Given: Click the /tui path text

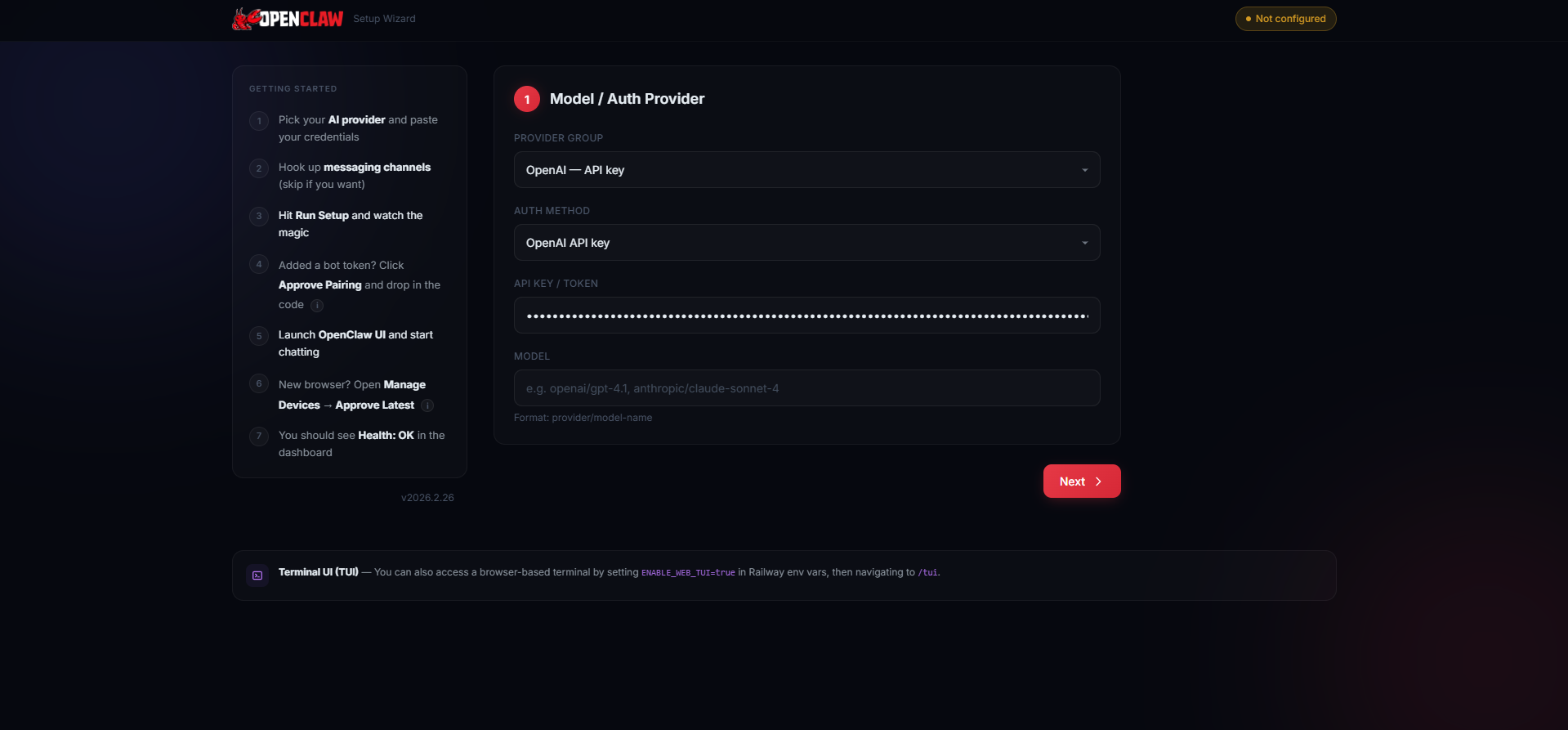Looking at the screenshot, I should coord(927,573).
